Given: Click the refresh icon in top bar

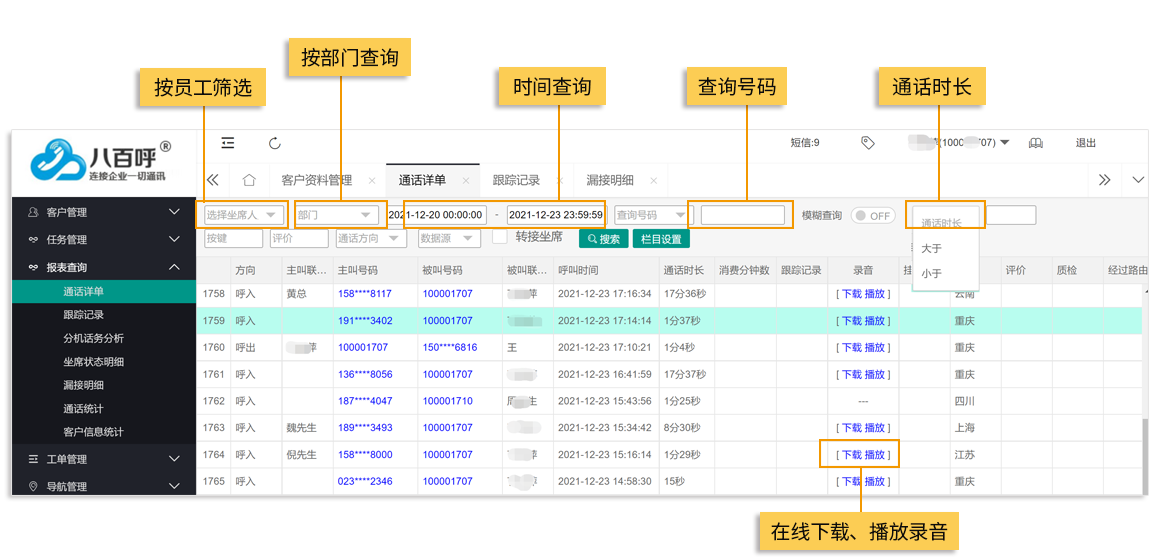Looking at the screenshot, I should click(275, 143).
